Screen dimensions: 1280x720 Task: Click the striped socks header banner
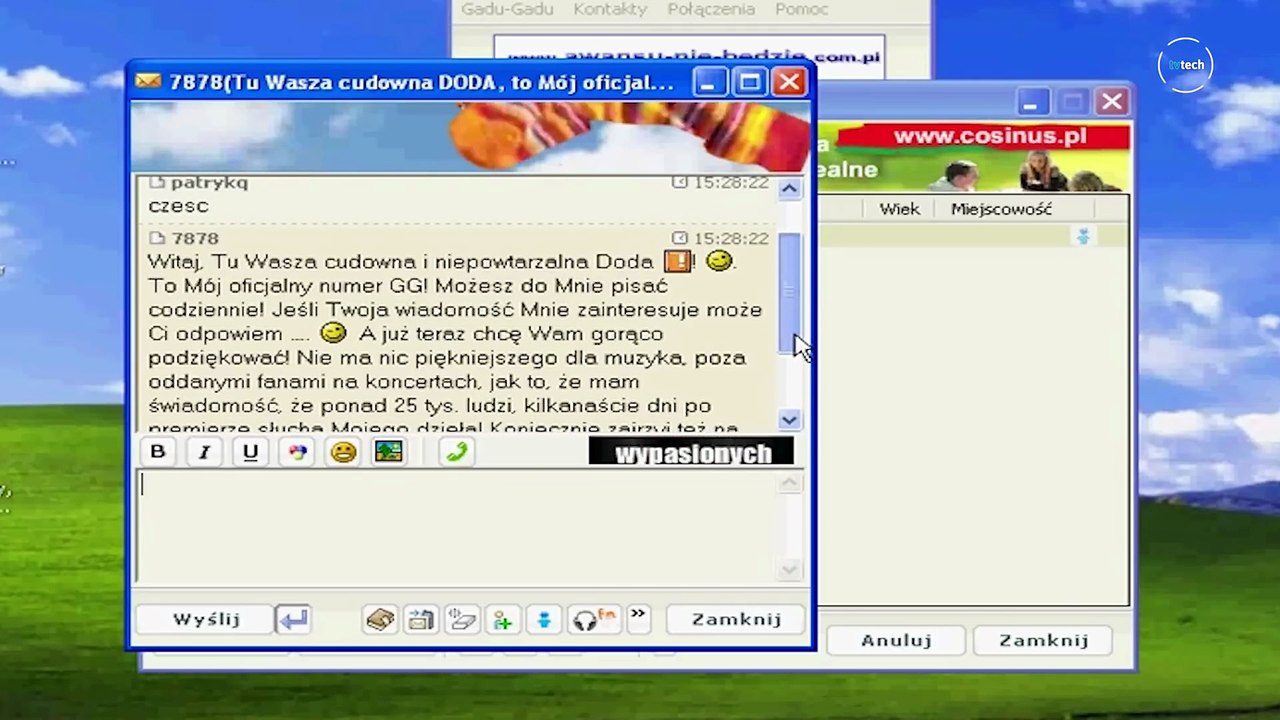(470, 137)
